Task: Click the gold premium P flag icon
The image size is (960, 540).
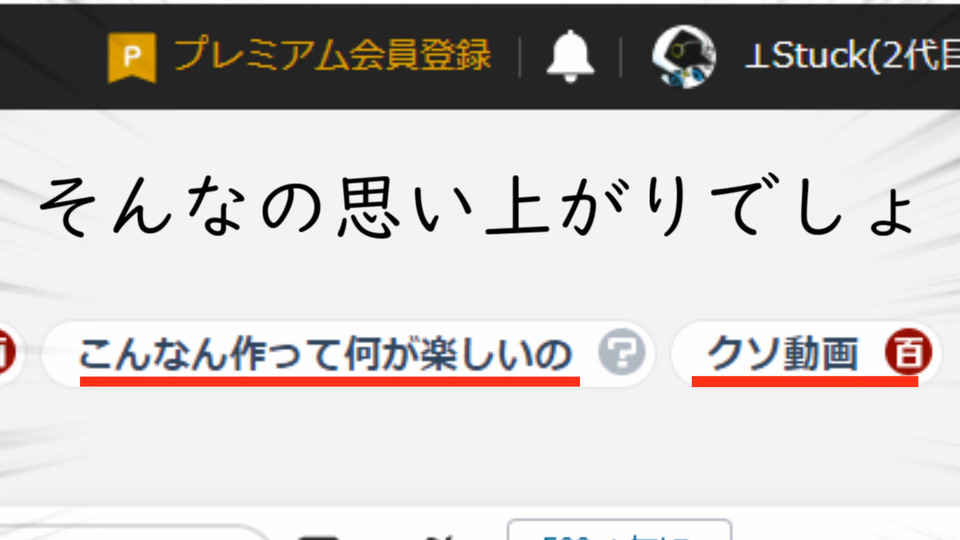Action: tap(132, 58)
